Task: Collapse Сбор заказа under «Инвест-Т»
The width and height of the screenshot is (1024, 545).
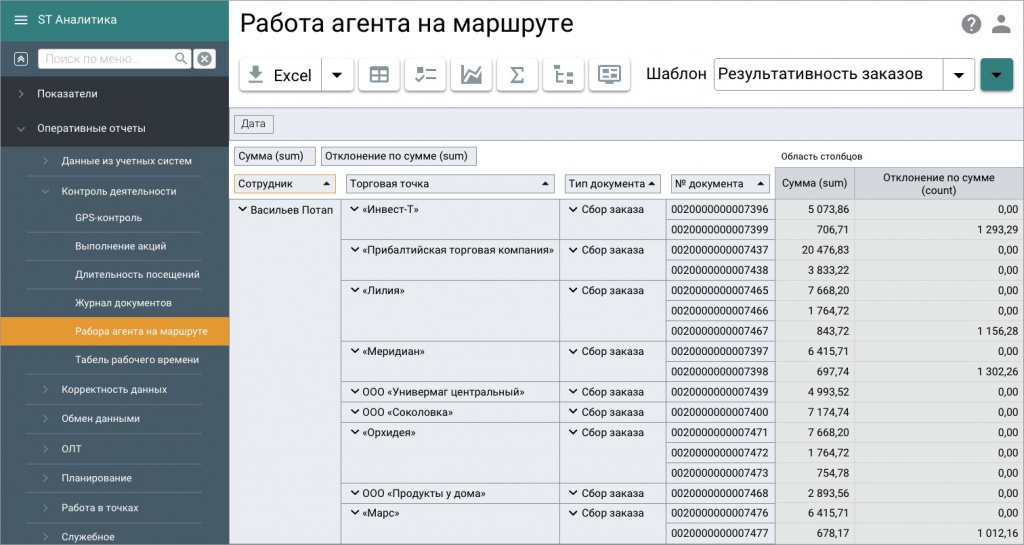Action: pos(573,210)
